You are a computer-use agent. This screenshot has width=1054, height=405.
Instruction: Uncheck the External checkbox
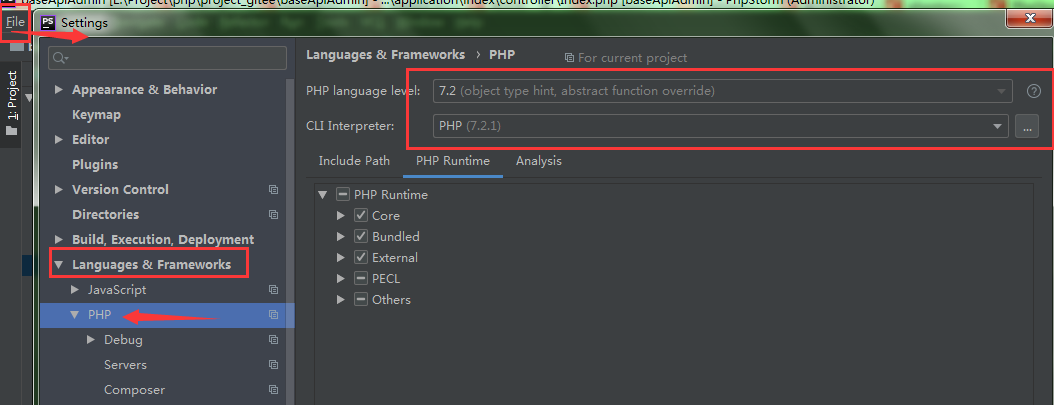click(361, 257)
